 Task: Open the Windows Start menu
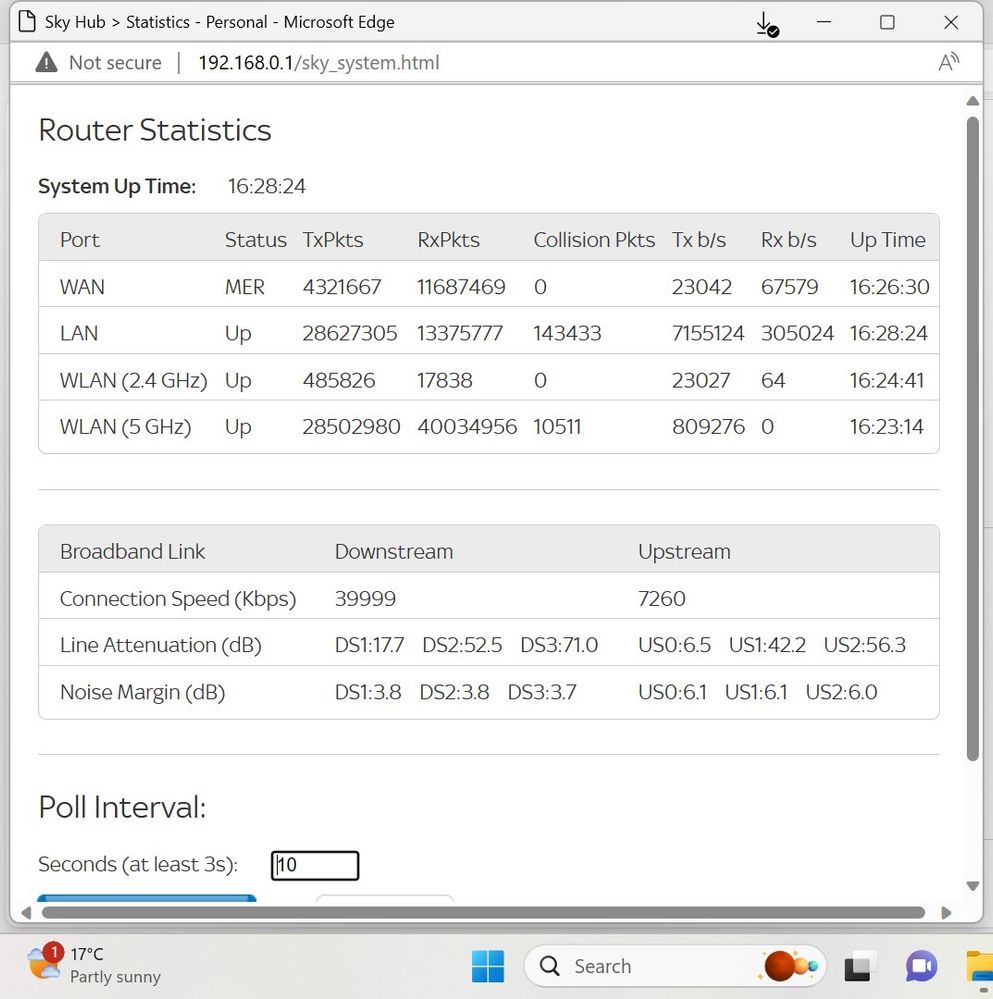coord(488,966)
